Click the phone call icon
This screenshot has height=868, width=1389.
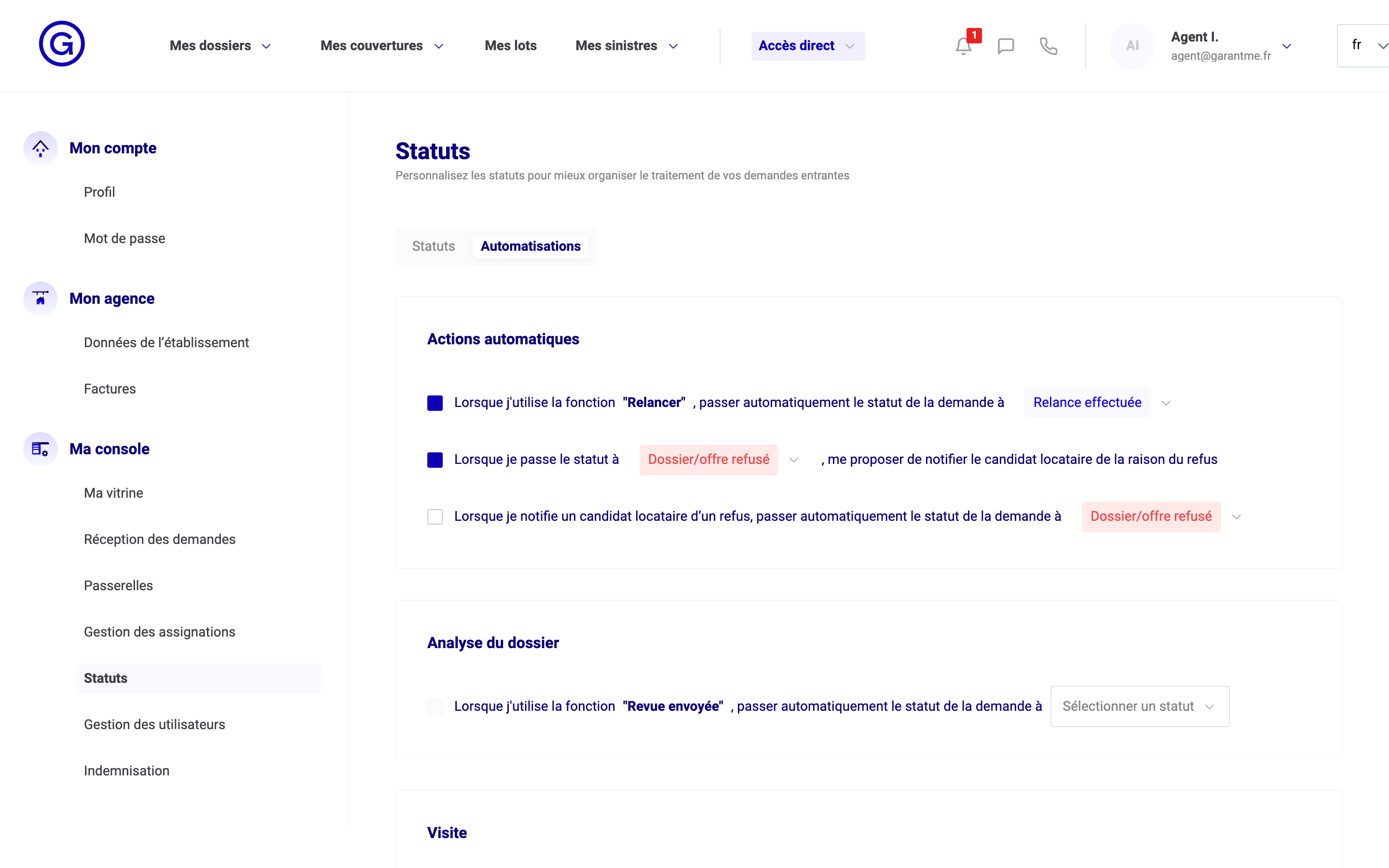pos(1048,46)
